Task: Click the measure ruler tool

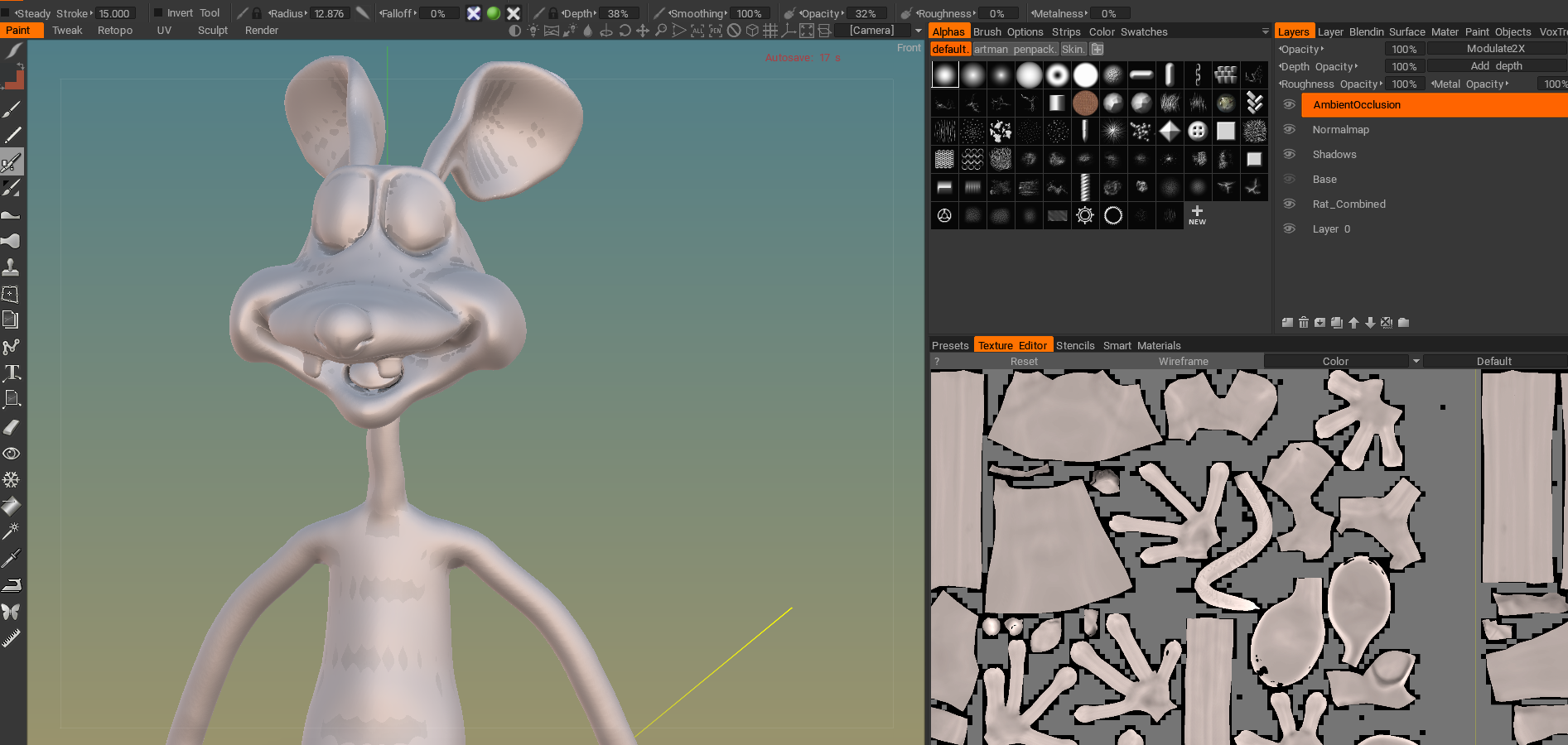Action: (x=12, y=638)
